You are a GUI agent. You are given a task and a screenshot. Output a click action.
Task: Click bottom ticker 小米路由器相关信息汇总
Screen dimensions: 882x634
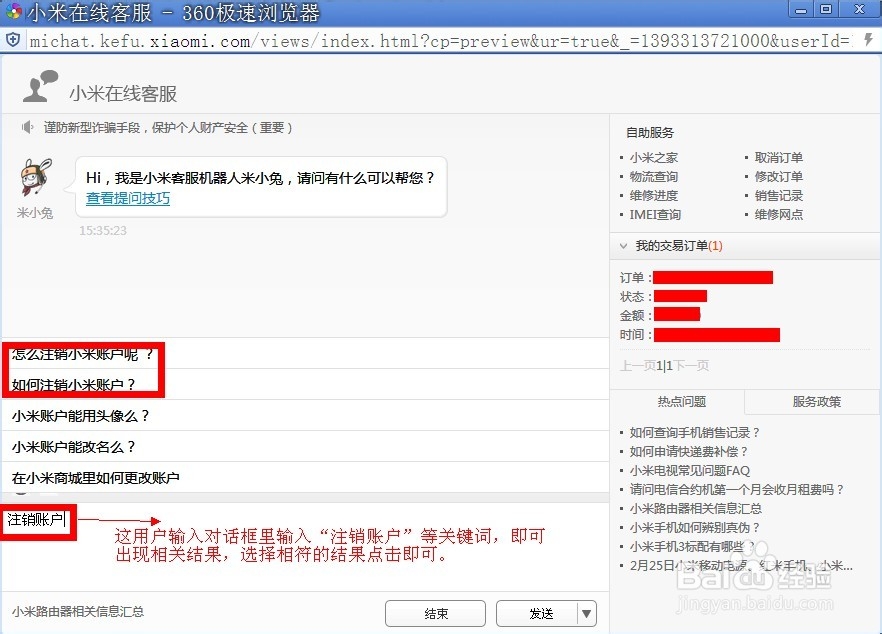78,611
